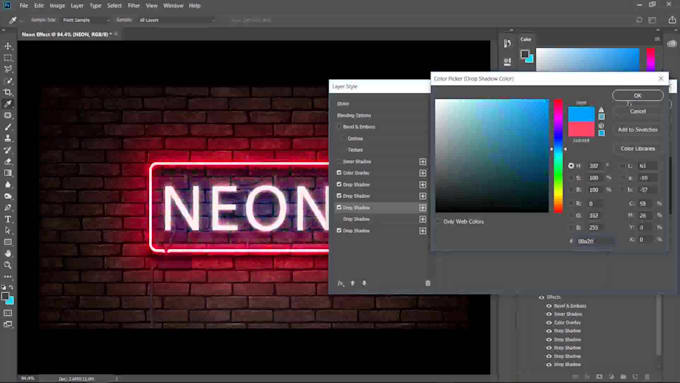Click the fx icon in Layer Style dialog
This screenshot has width=680, height=383.
click(x=341, y=283)
